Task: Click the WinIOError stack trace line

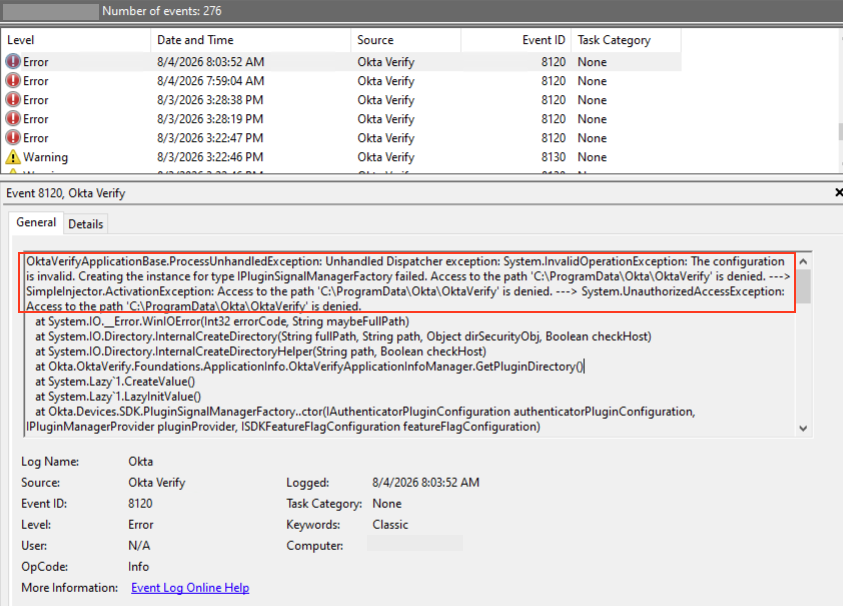Action: 222,322
